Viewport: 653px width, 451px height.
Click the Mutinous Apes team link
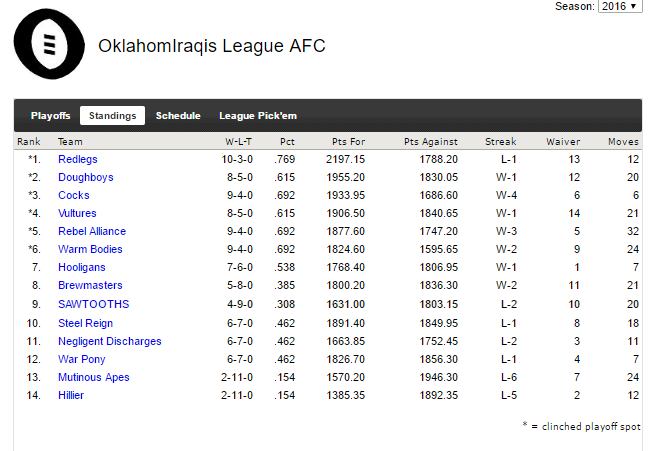click(x=94, y=377)
